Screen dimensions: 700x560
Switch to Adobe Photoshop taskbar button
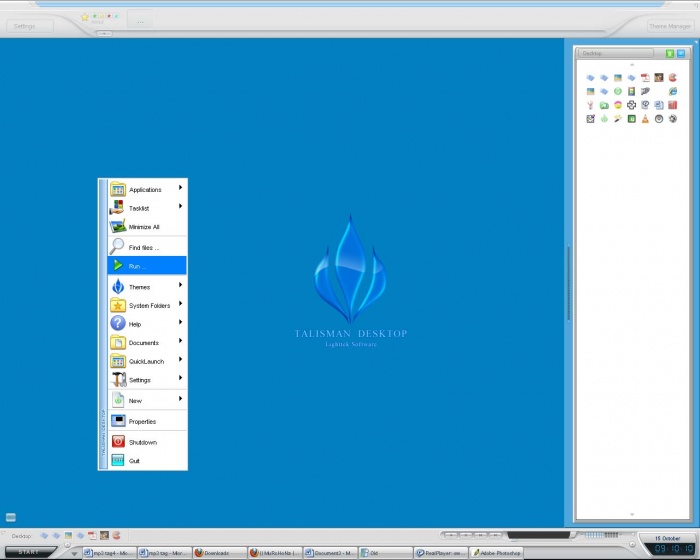point(496,553)
